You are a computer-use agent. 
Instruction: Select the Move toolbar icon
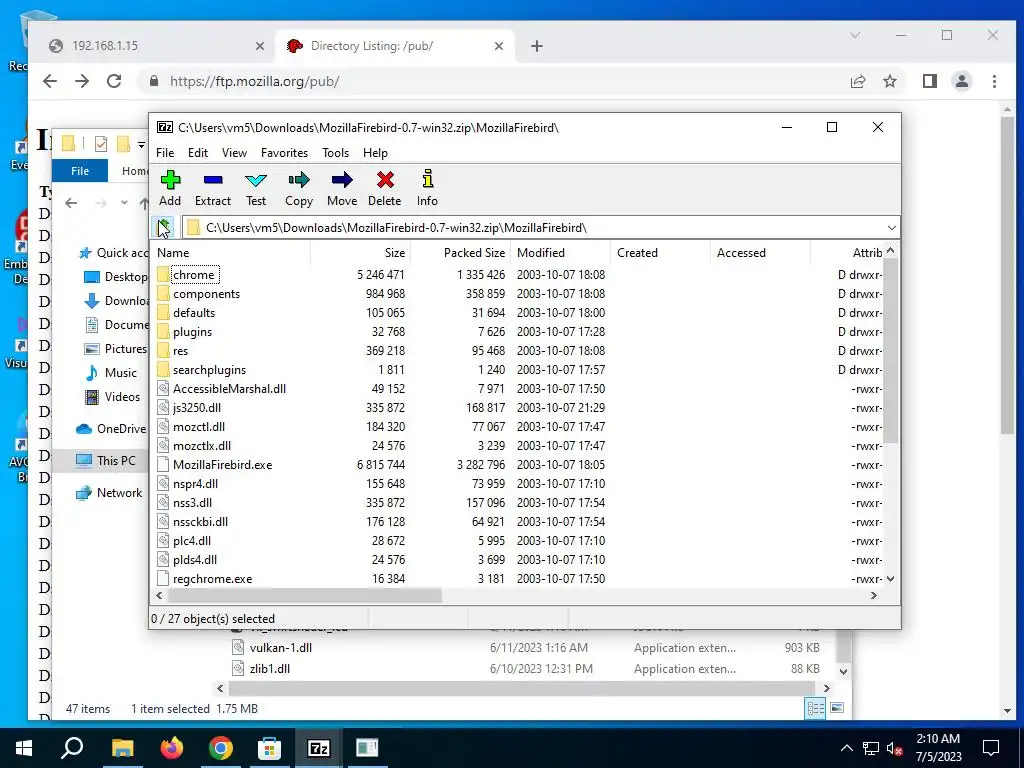tap(342, 188)
